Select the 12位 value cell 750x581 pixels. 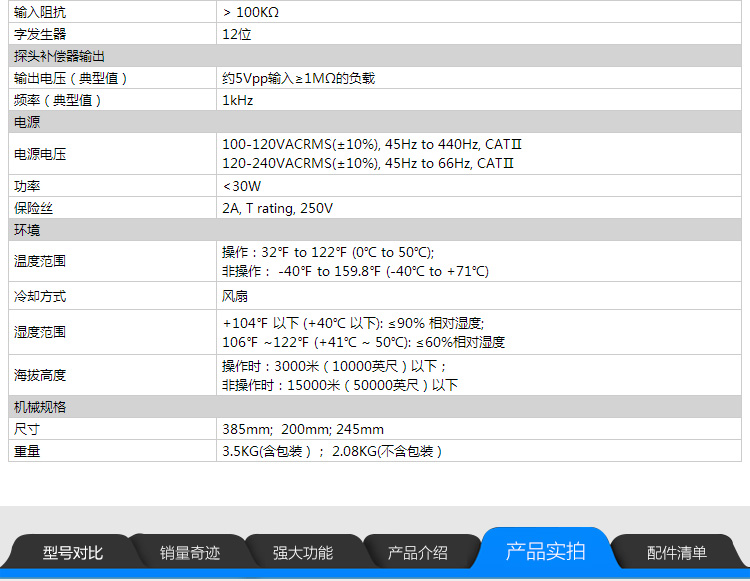(237, 34)
